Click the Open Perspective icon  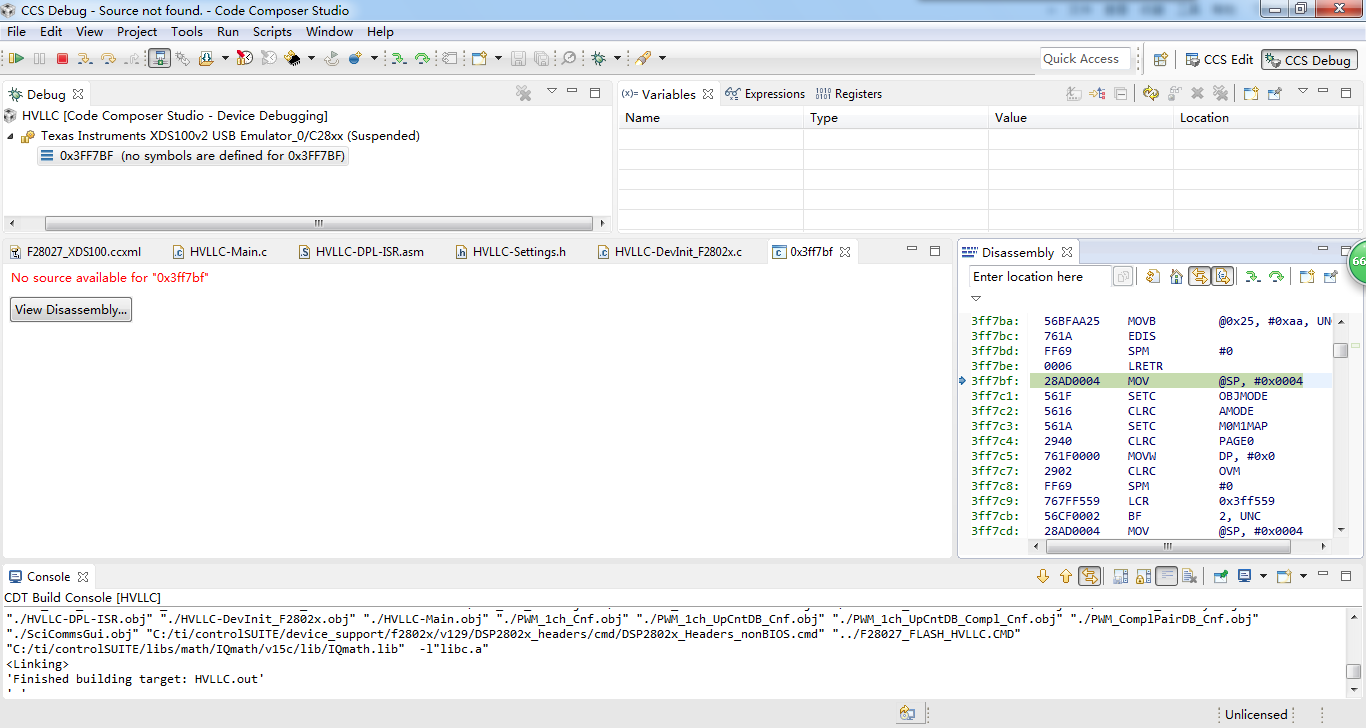(1161, 60)
